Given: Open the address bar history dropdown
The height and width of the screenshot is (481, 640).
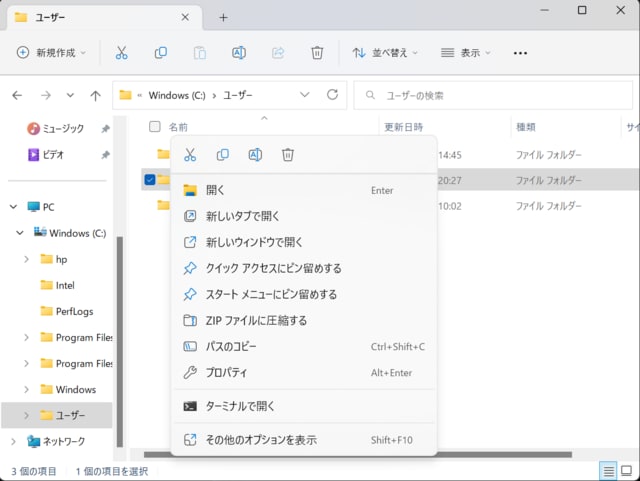Looking at the screenshot, I should click(305, 96).
